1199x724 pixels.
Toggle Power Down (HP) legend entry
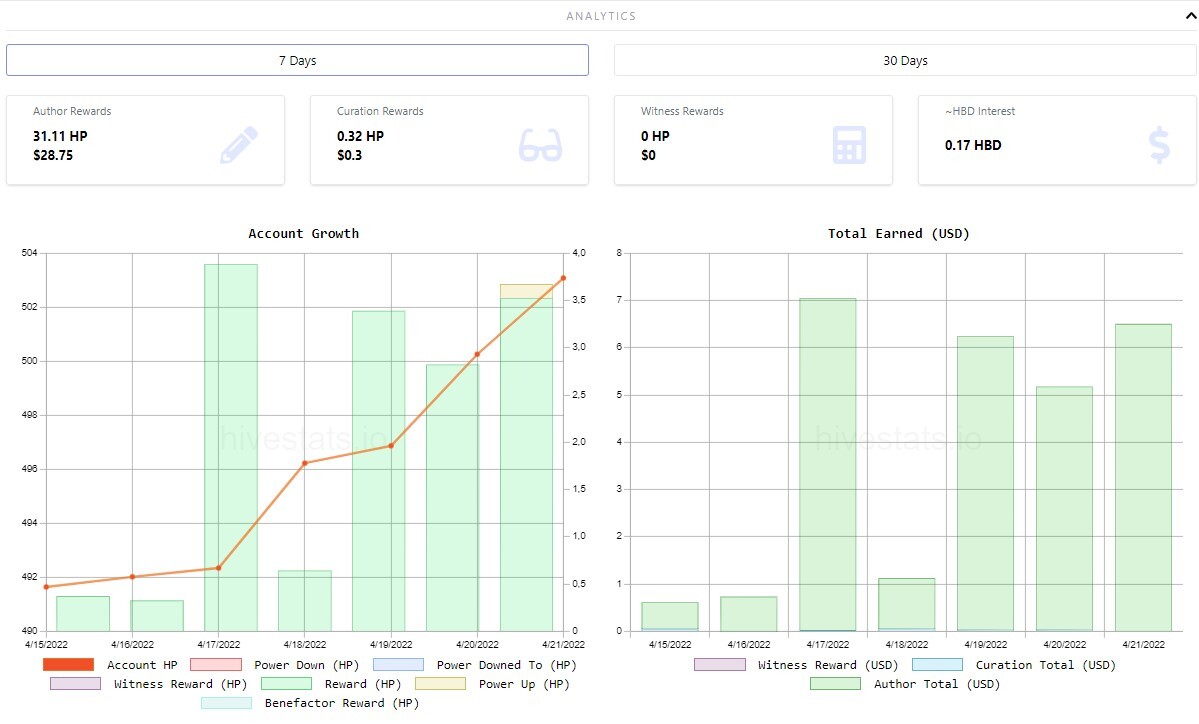coord(275,665)
